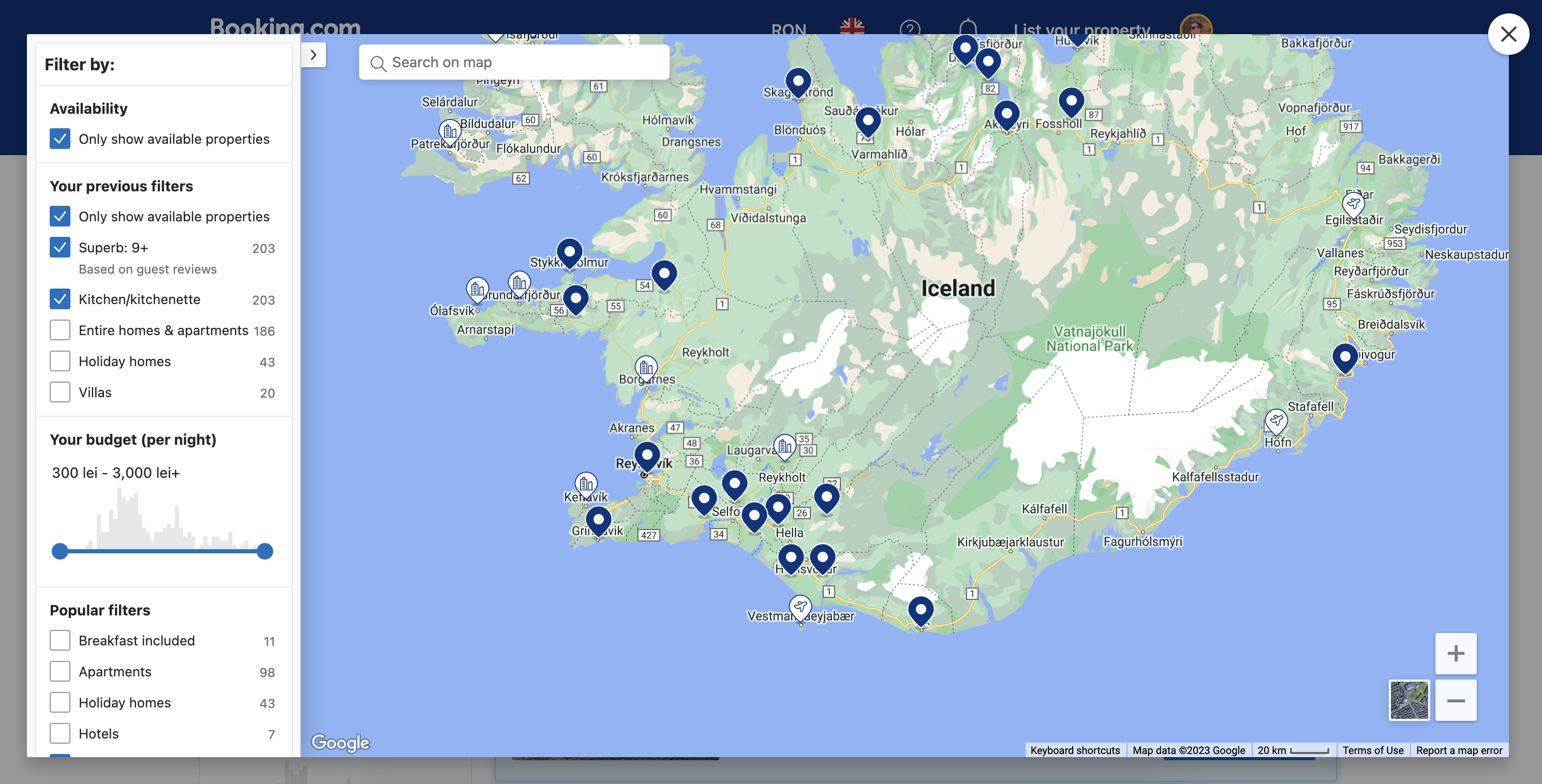Open the Keyboard shortcuts link

(x=1075, y=750)
